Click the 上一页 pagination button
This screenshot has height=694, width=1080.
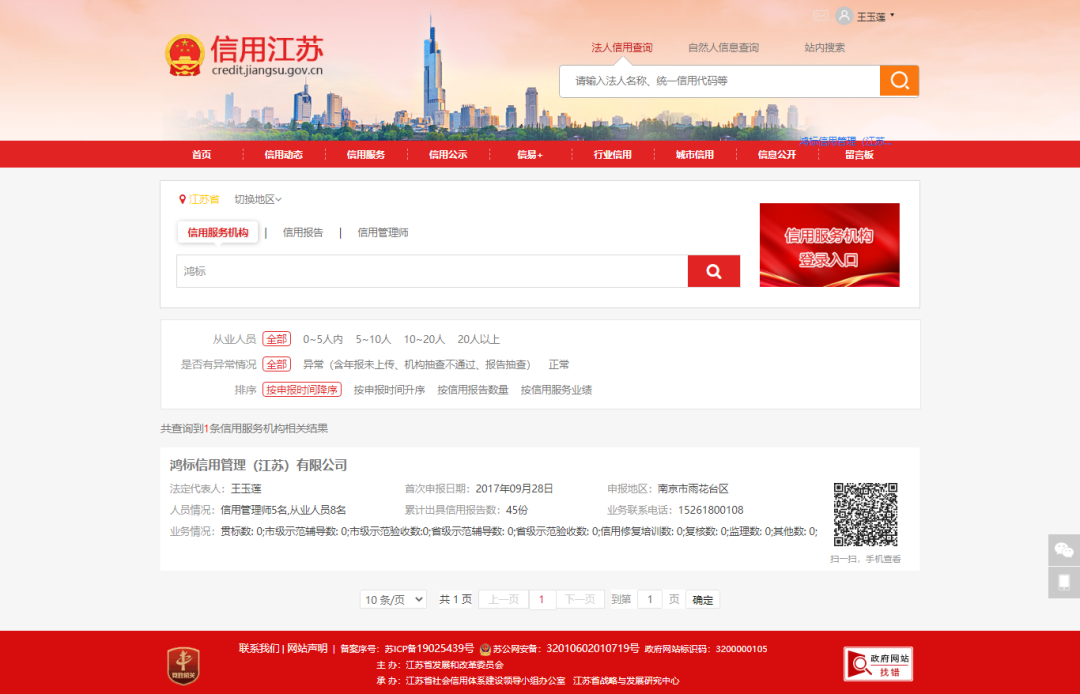[x=503, y=600]
